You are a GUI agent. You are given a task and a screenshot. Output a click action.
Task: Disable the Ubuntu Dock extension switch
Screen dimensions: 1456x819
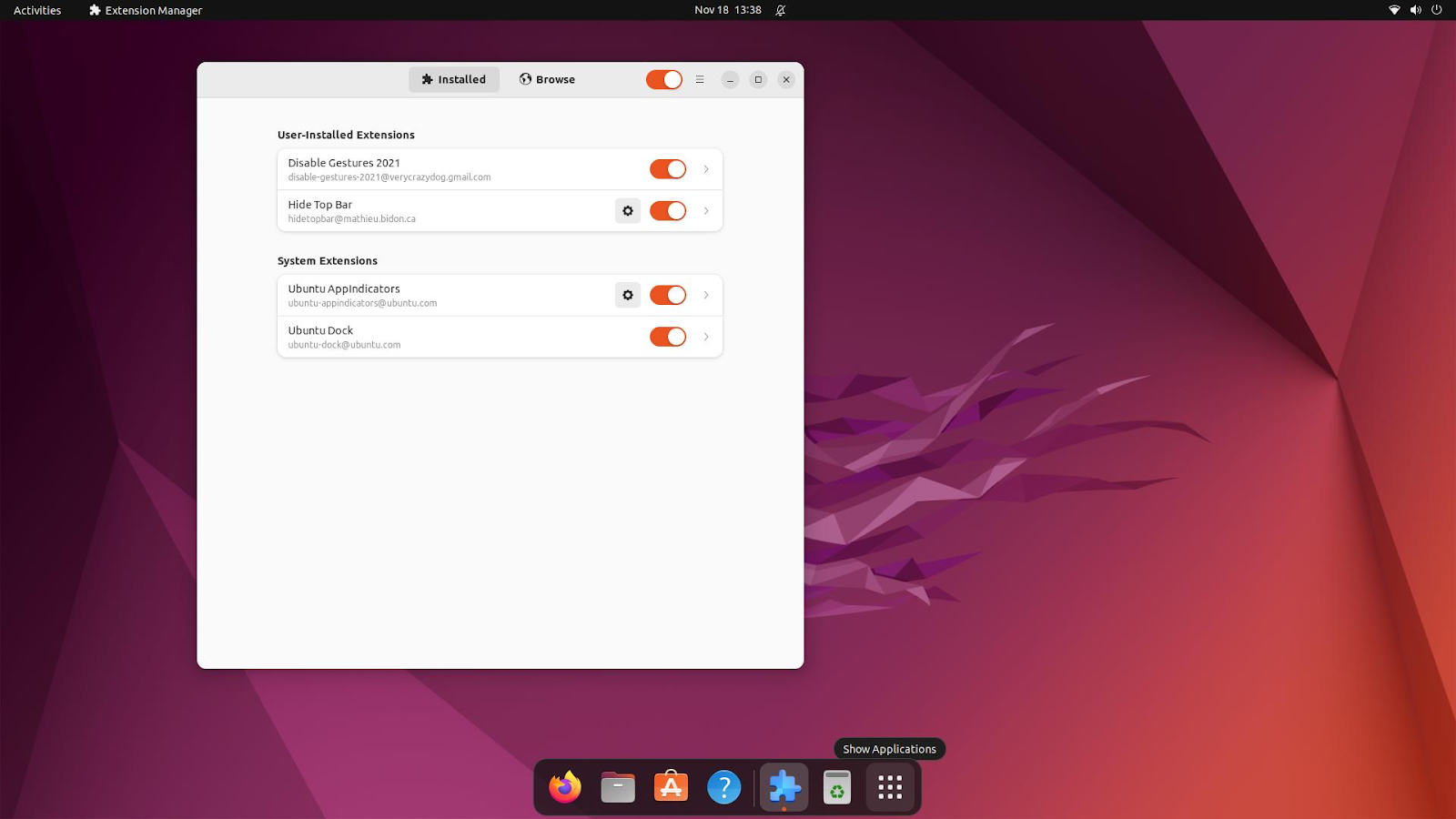coord(668,337)
